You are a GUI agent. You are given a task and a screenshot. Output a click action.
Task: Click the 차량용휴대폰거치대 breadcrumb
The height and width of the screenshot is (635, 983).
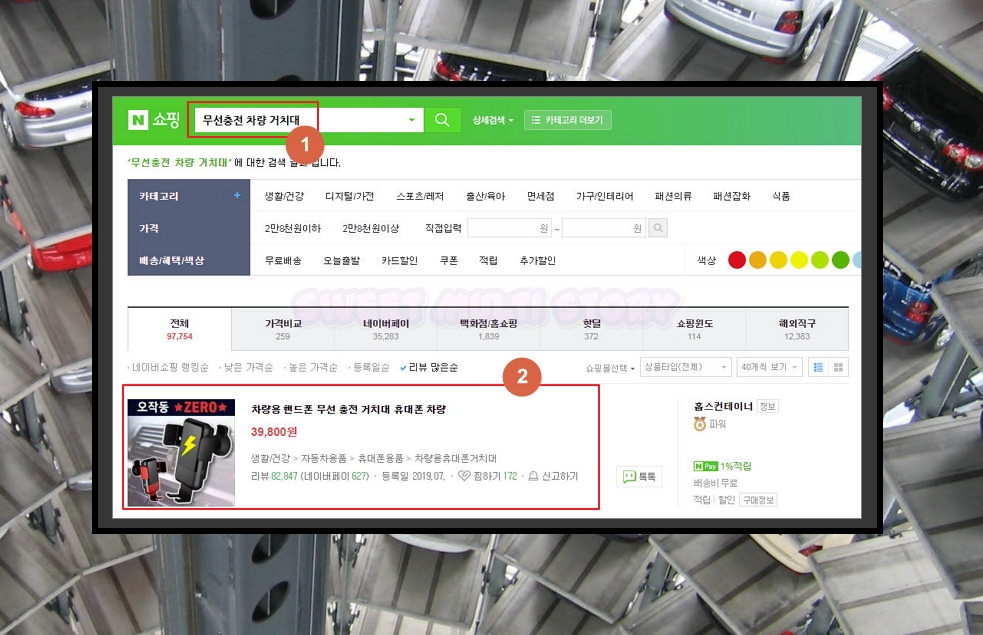(455, 458)
